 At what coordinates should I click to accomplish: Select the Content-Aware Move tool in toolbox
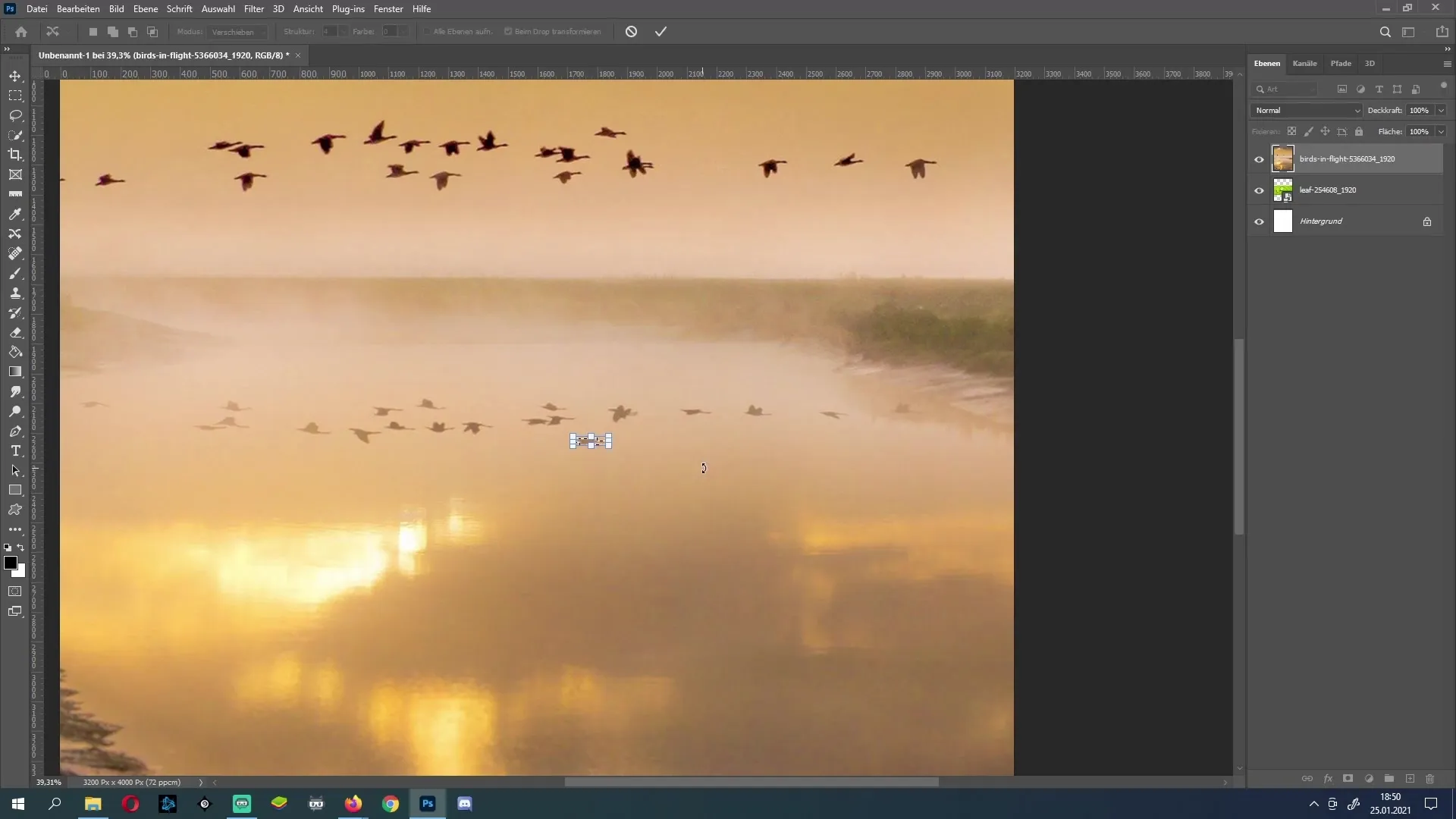tap(15, 234)
